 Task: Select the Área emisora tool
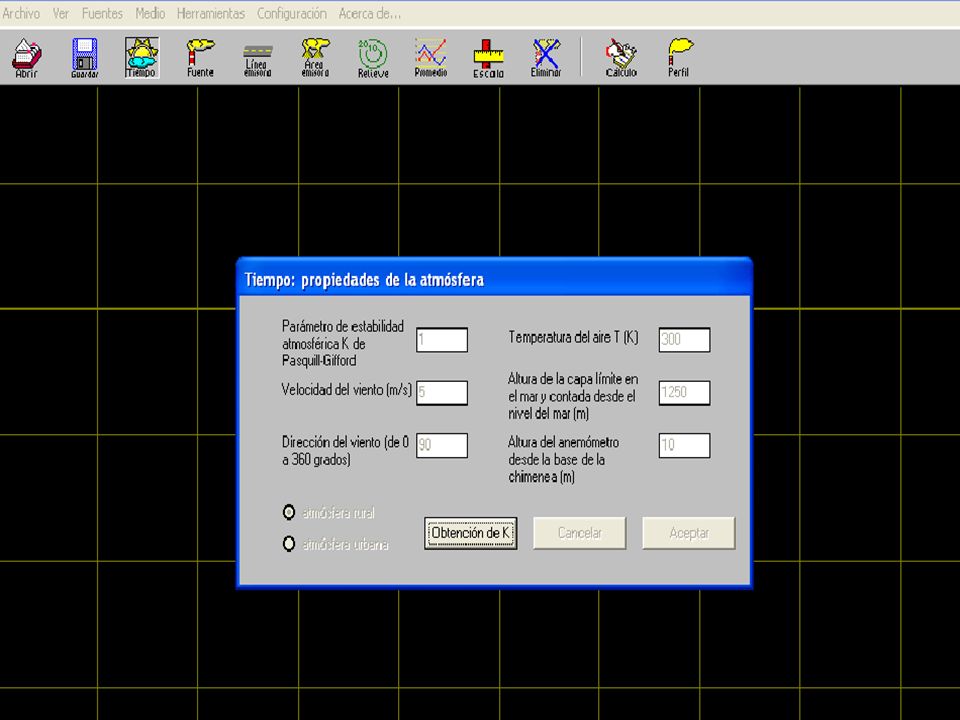pos(315,58)
